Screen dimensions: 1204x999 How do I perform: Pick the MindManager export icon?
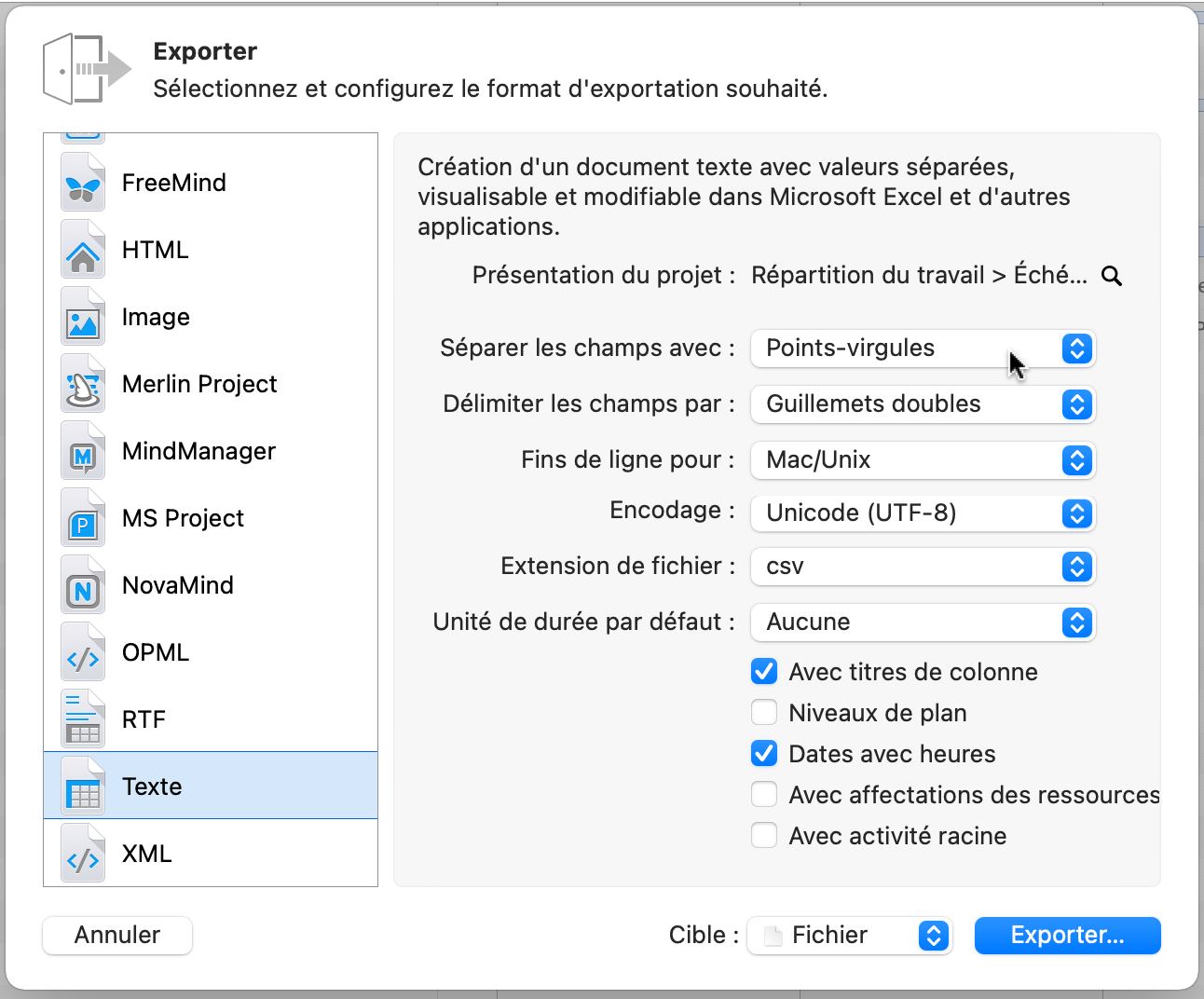(82, 450)
